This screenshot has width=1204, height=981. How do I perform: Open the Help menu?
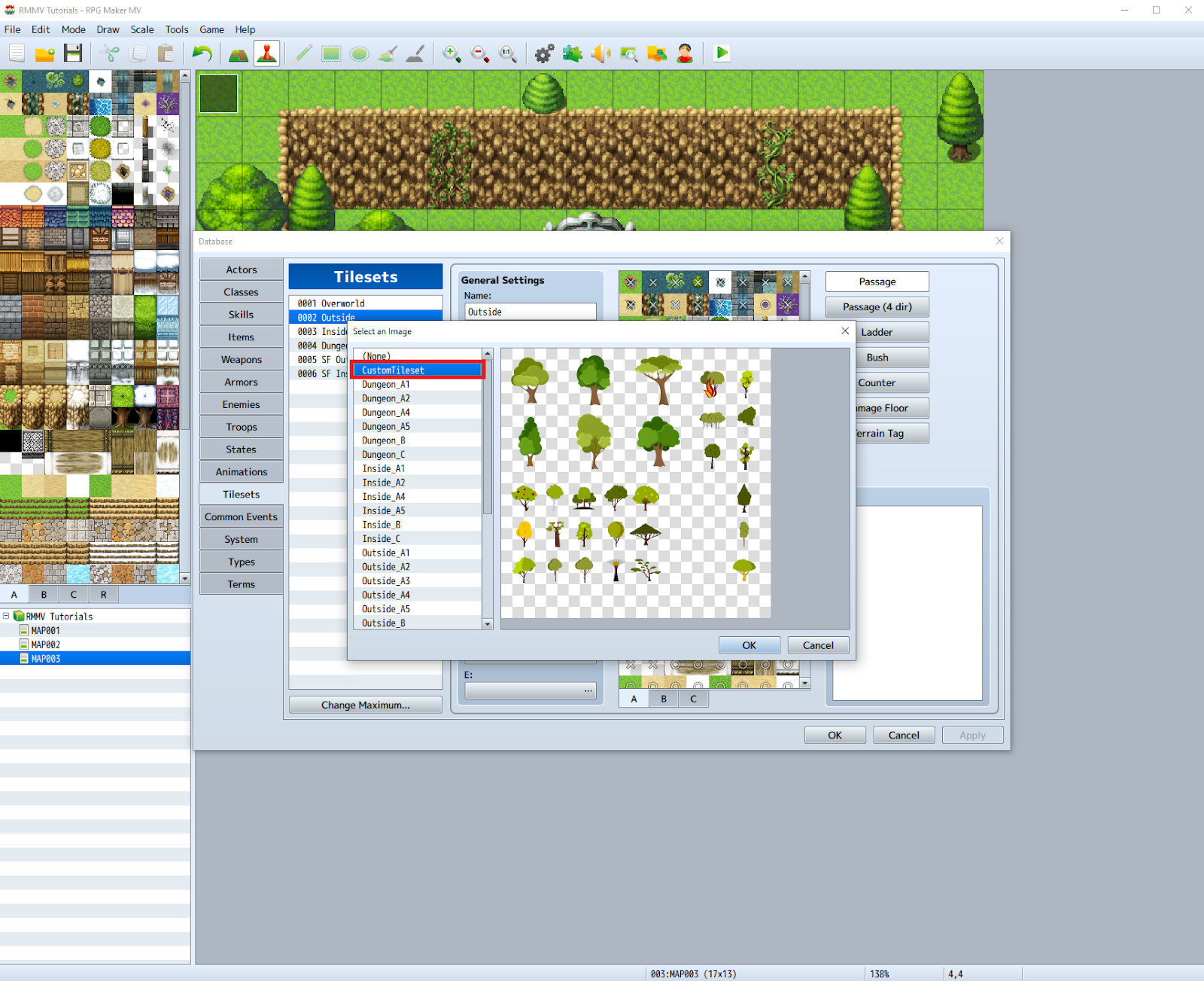pyautogui.click(x=245, y=29)
